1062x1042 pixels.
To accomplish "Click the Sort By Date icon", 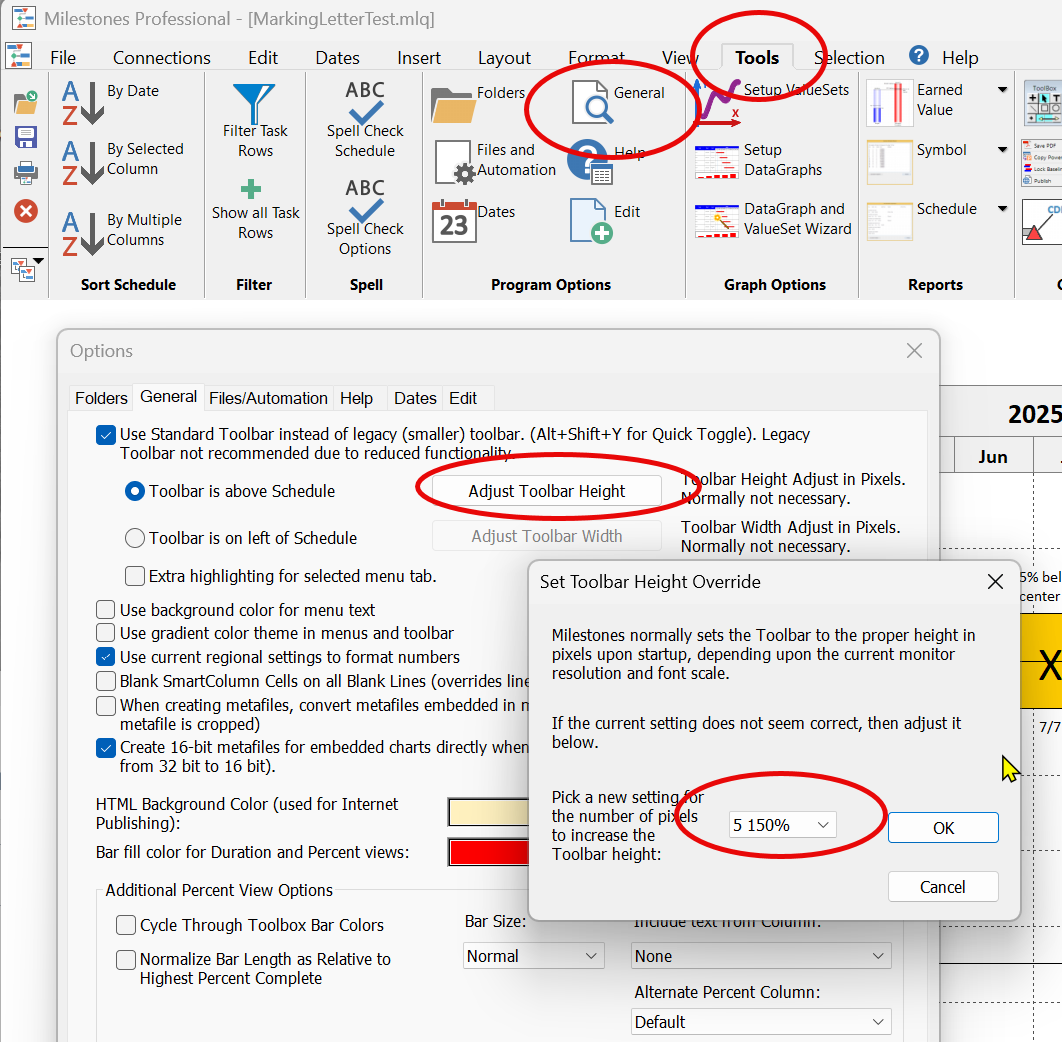I will 83,102.
